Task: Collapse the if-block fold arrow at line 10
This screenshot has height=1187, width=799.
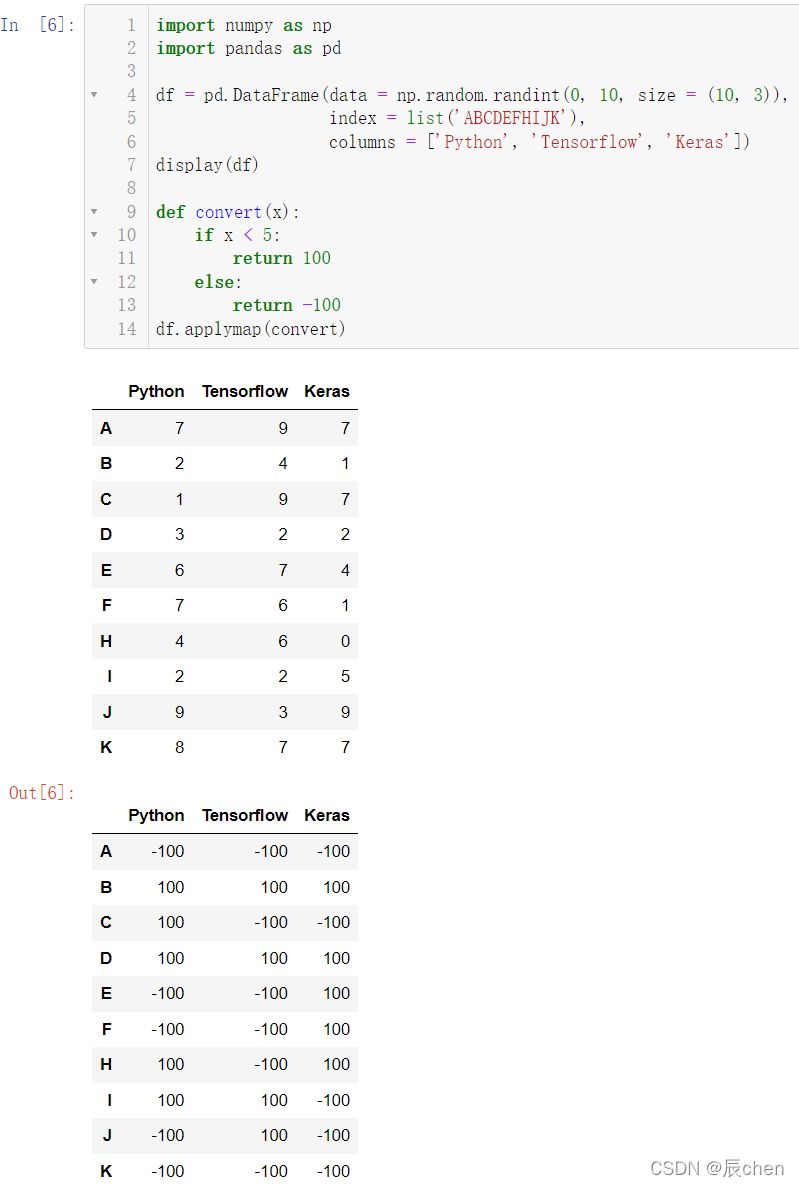Action: point(94,235)
